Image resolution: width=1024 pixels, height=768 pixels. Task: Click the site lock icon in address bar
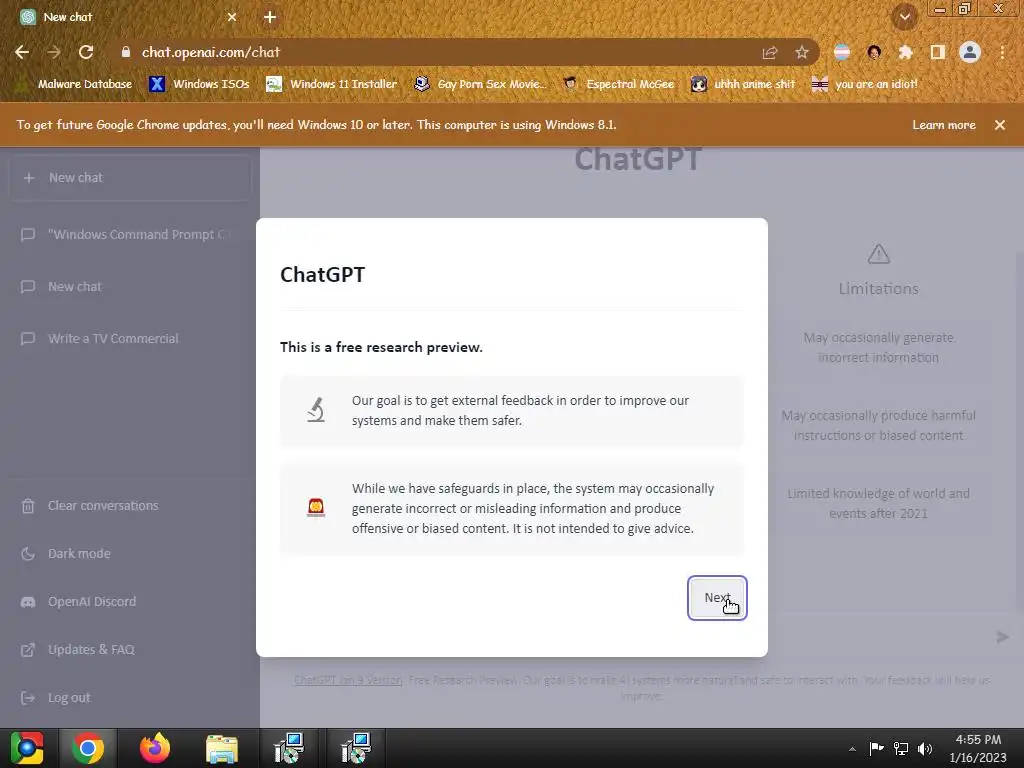pos(125,52)
